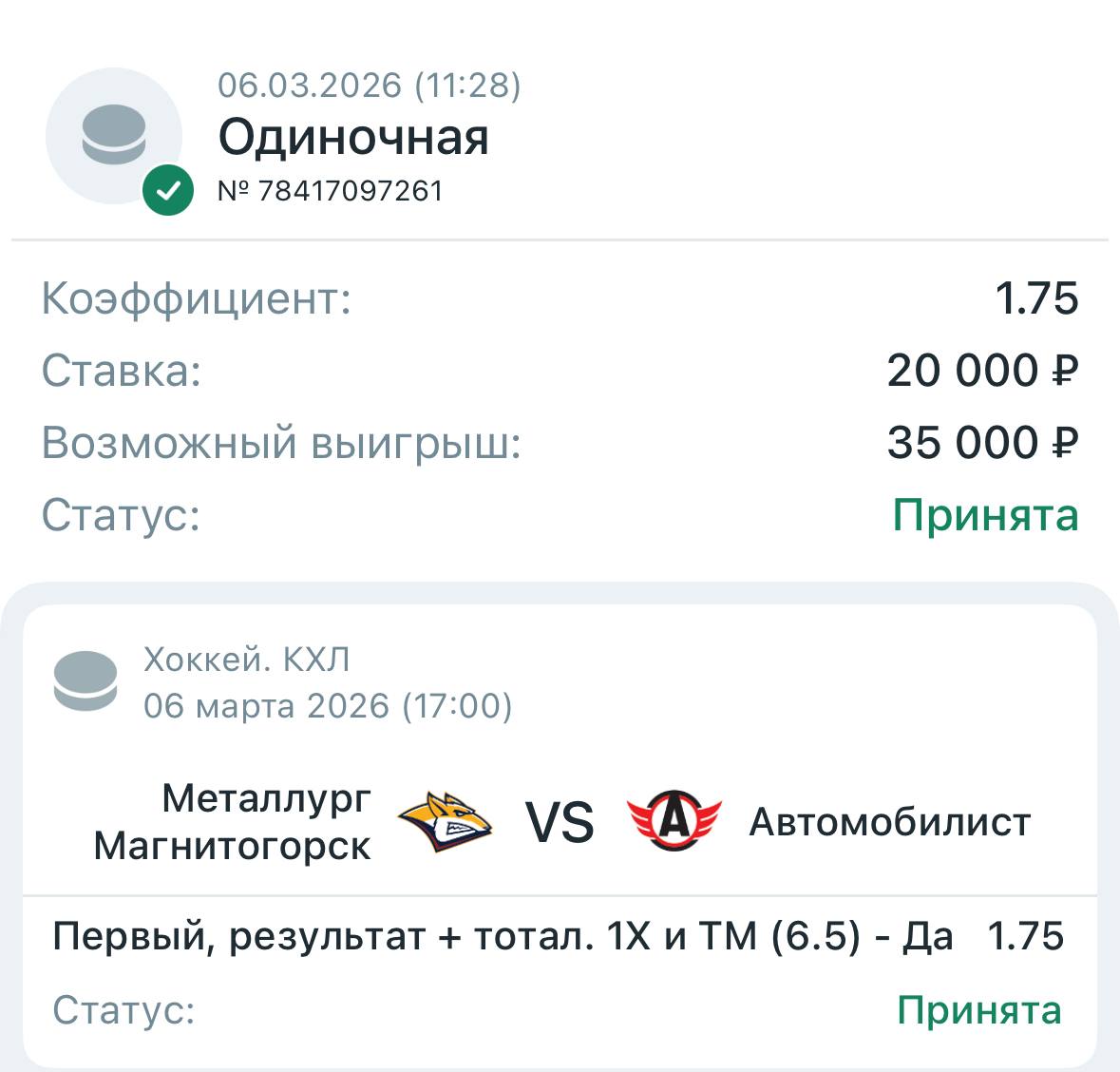
Task: Tap the Принята status in event card
Action: [x=978, y=1010]
